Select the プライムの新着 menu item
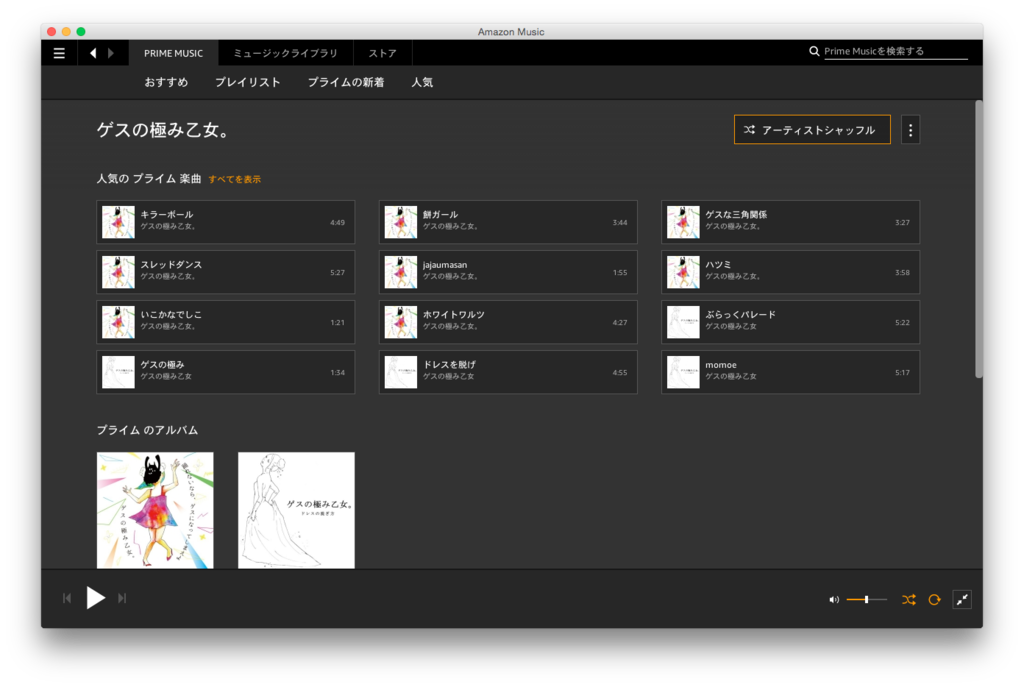 (345, 82)
